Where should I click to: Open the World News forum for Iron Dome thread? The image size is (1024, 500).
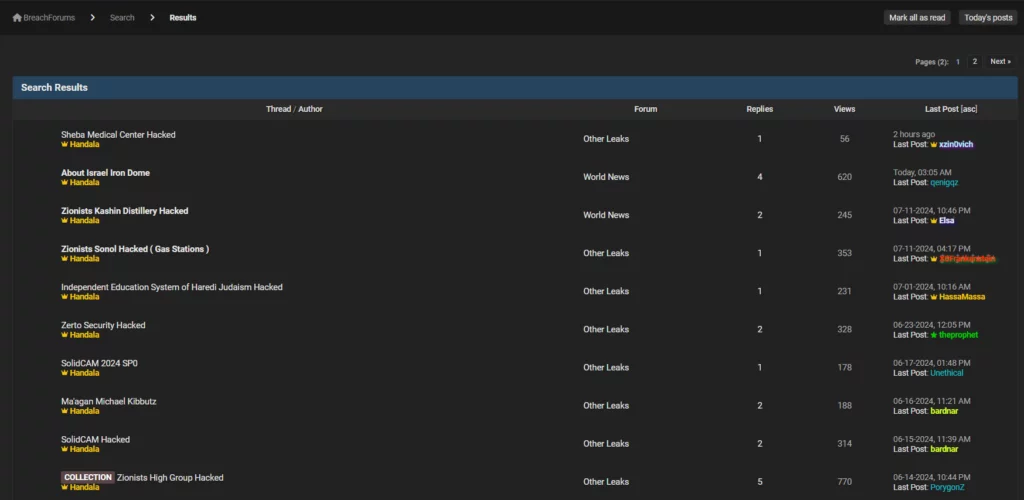pos(606,177)
